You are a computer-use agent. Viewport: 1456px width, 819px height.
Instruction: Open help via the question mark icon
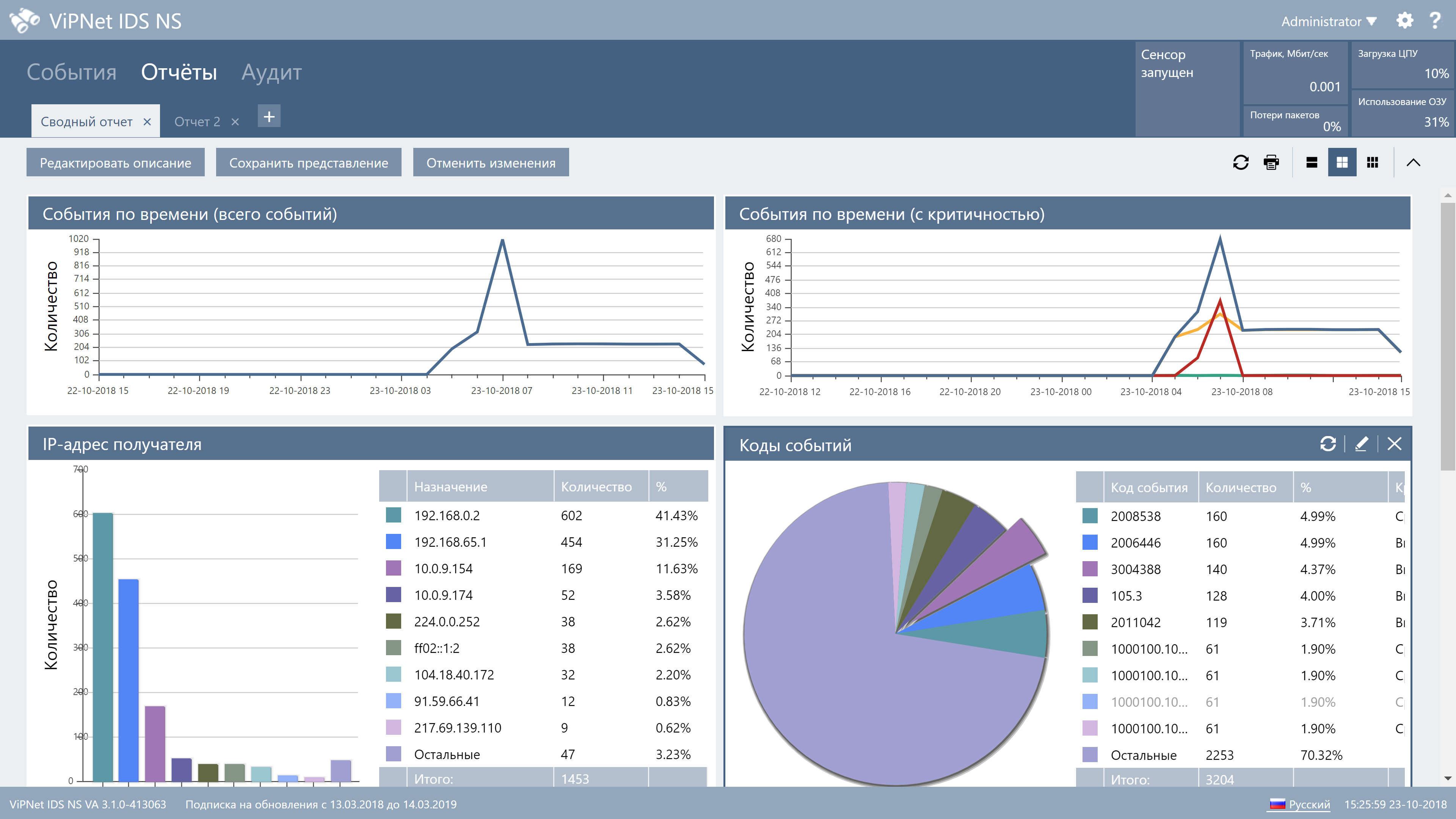[1434, 21]
